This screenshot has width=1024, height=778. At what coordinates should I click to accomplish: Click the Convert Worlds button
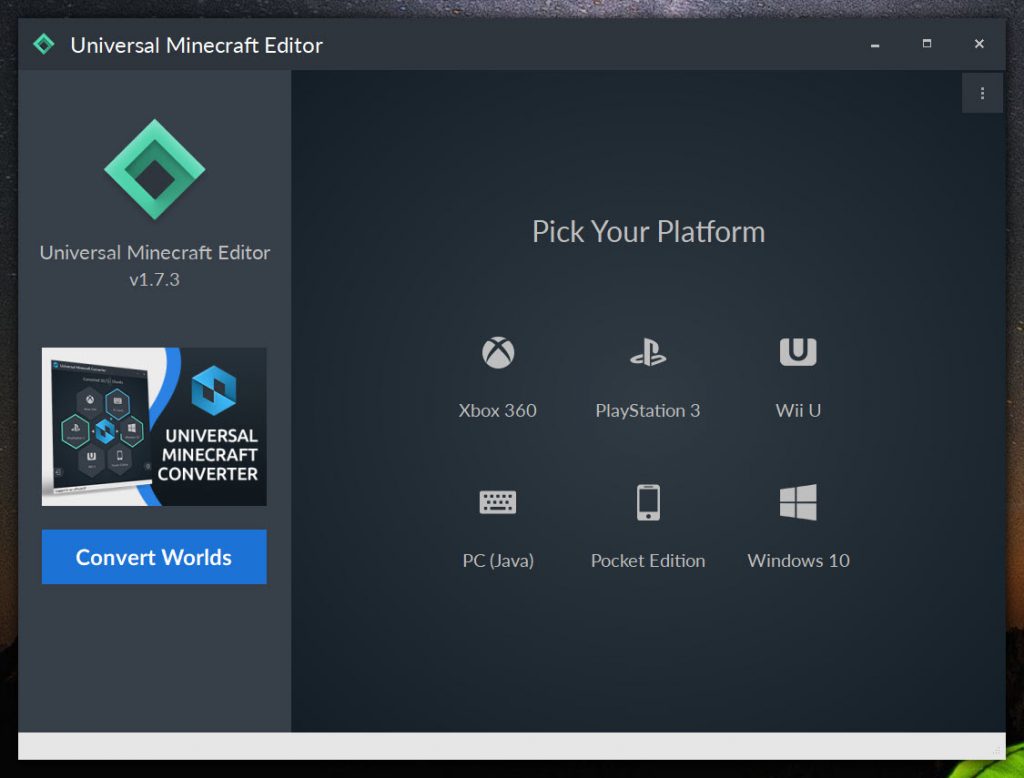(x=154, y=557)
